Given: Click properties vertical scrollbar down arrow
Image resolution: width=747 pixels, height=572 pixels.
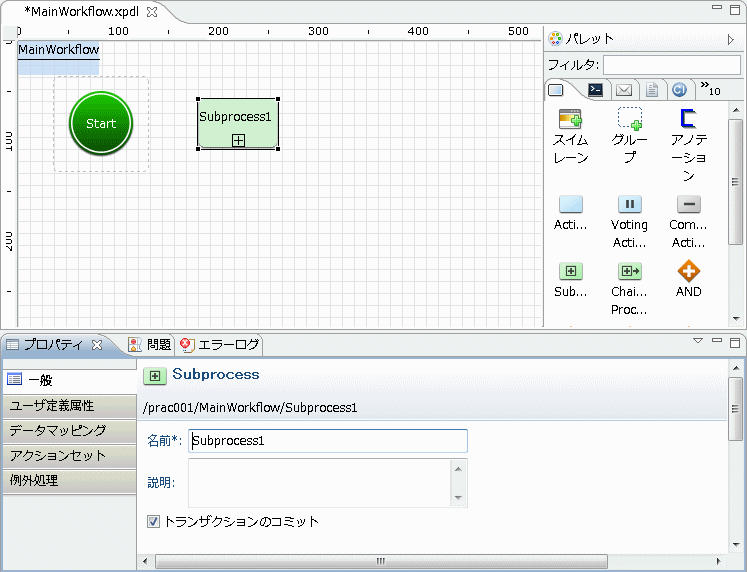Looking at the screenshot, I should (x=736, y=544).
